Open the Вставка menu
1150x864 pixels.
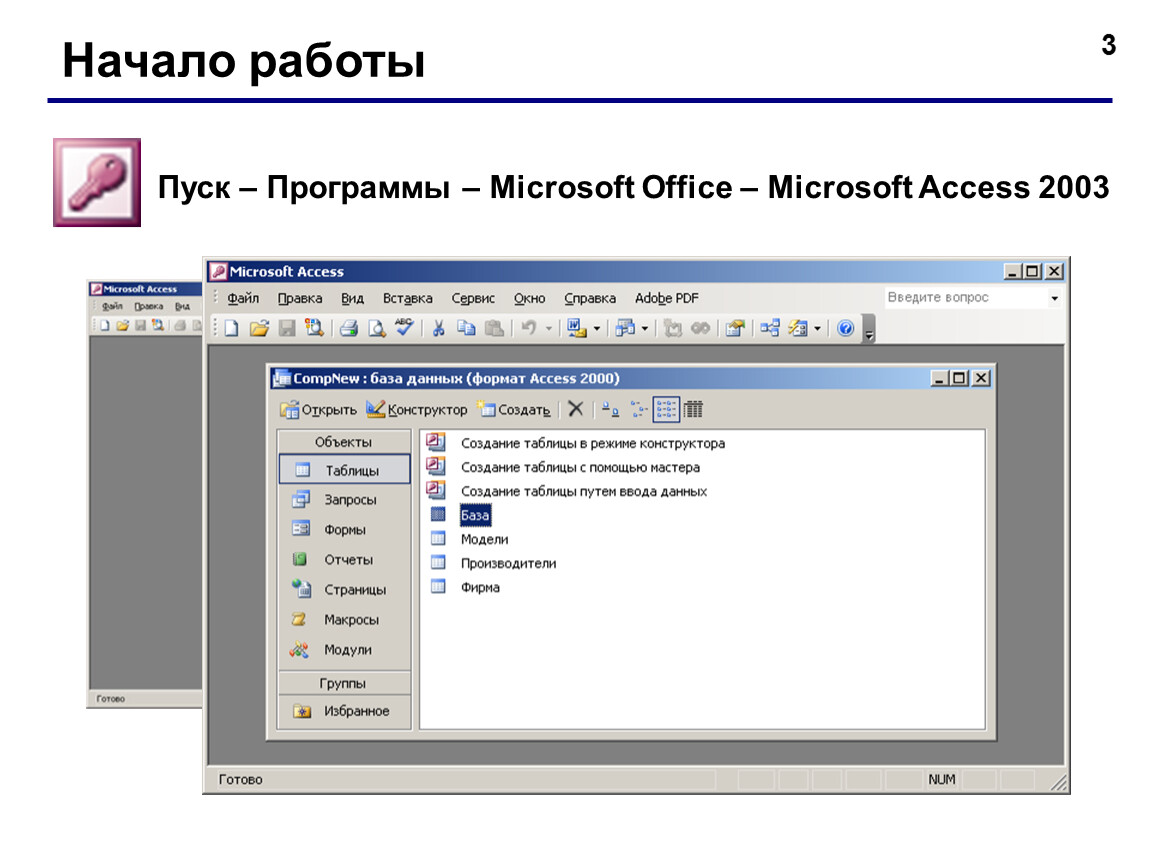coord(408,298)
